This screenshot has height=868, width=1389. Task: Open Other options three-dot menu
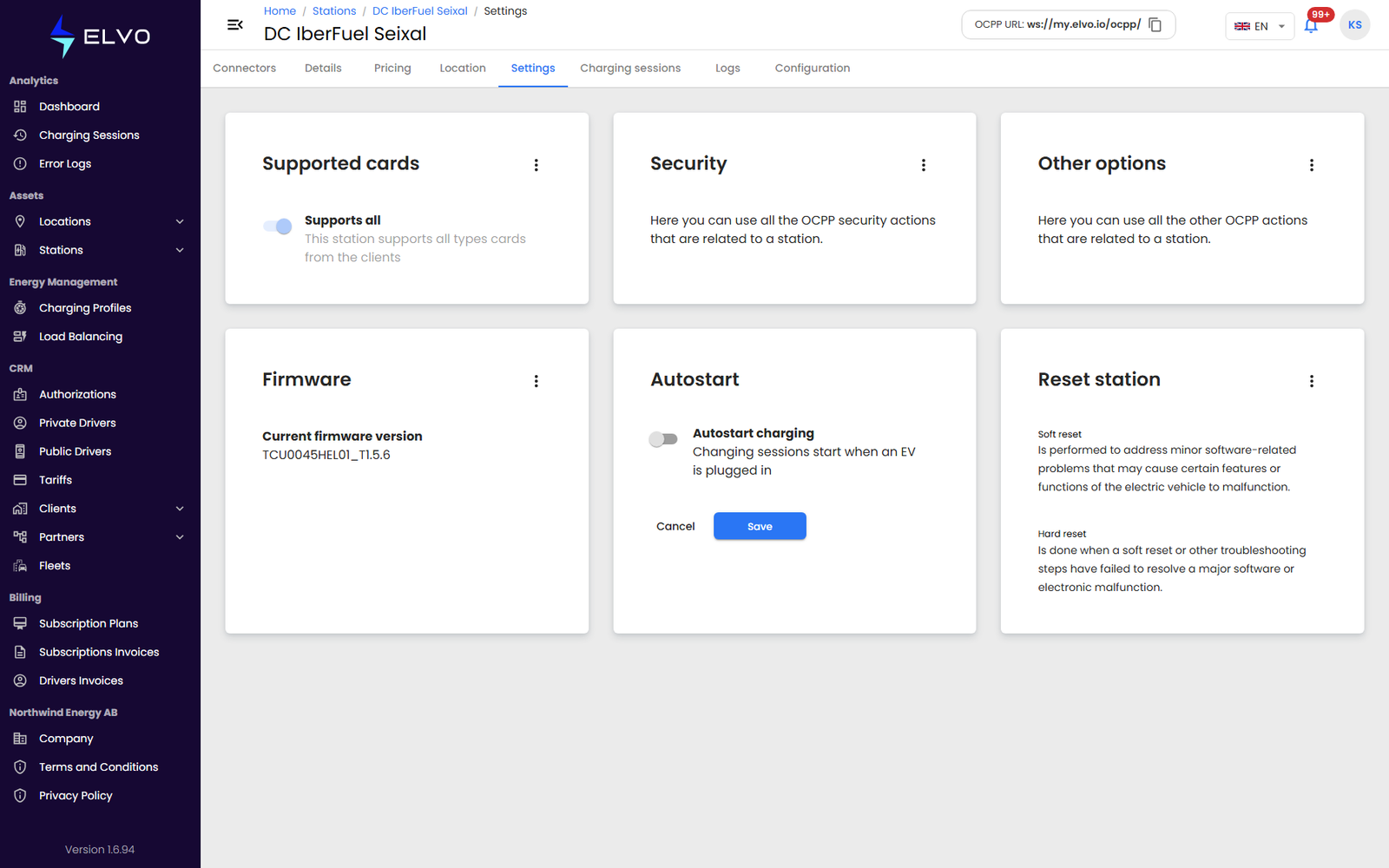[1312, 165]
